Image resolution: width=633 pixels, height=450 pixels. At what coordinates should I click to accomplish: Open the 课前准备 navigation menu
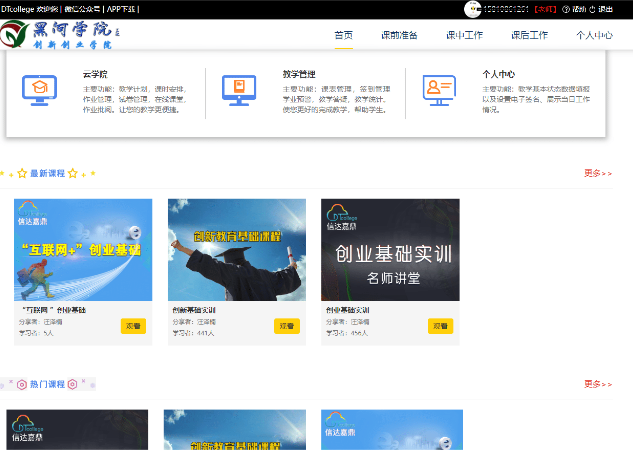(x=399, y=36)
